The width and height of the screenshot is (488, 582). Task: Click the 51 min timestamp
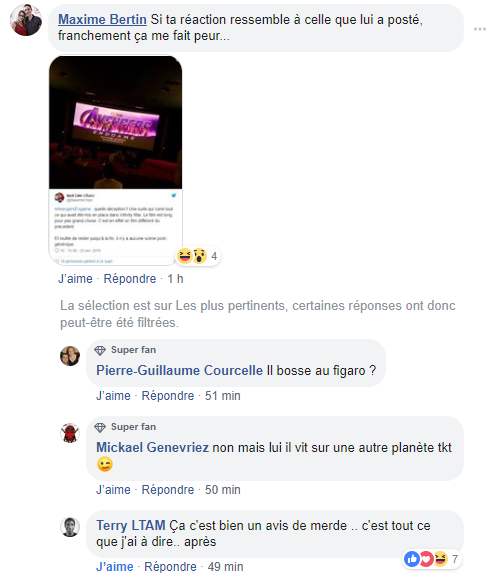tap(223, 396)
